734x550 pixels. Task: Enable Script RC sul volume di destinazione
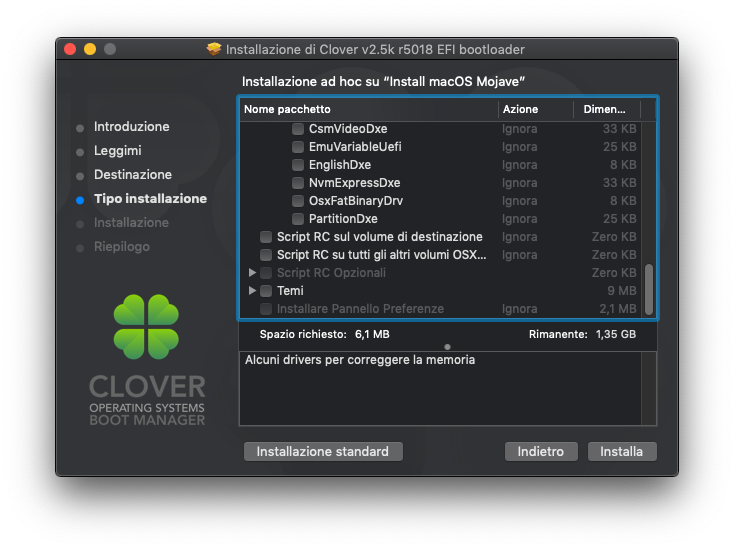[x=266, y=237]
